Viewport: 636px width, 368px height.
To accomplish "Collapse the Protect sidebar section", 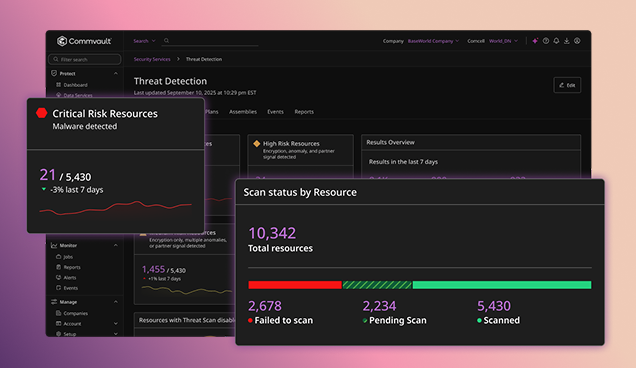I will point(116,73).
